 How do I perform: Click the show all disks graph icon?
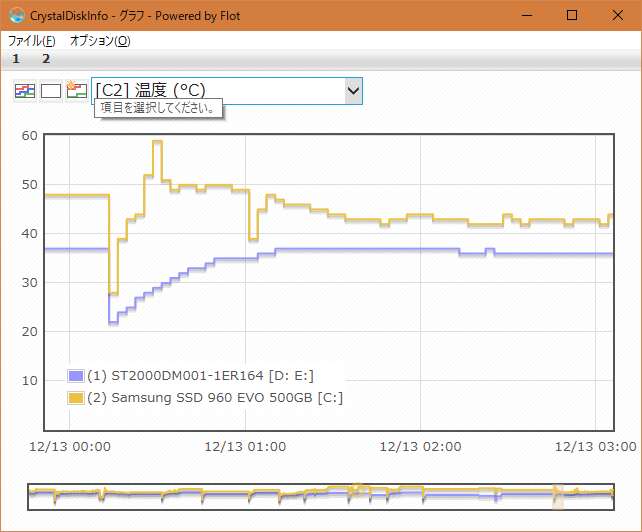click(25, 91)
